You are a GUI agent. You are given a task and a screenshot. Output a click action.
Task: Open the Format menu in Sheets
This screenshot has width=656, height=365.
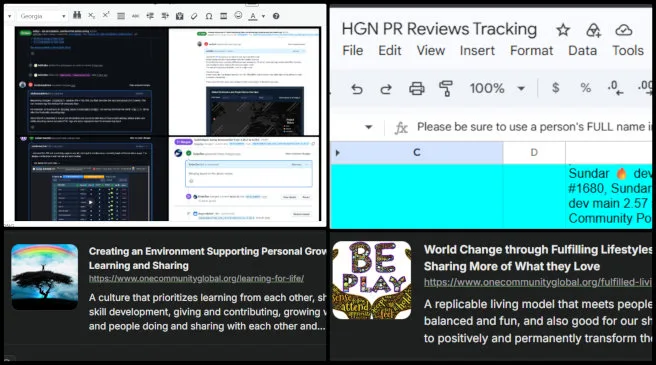(531, 51)
